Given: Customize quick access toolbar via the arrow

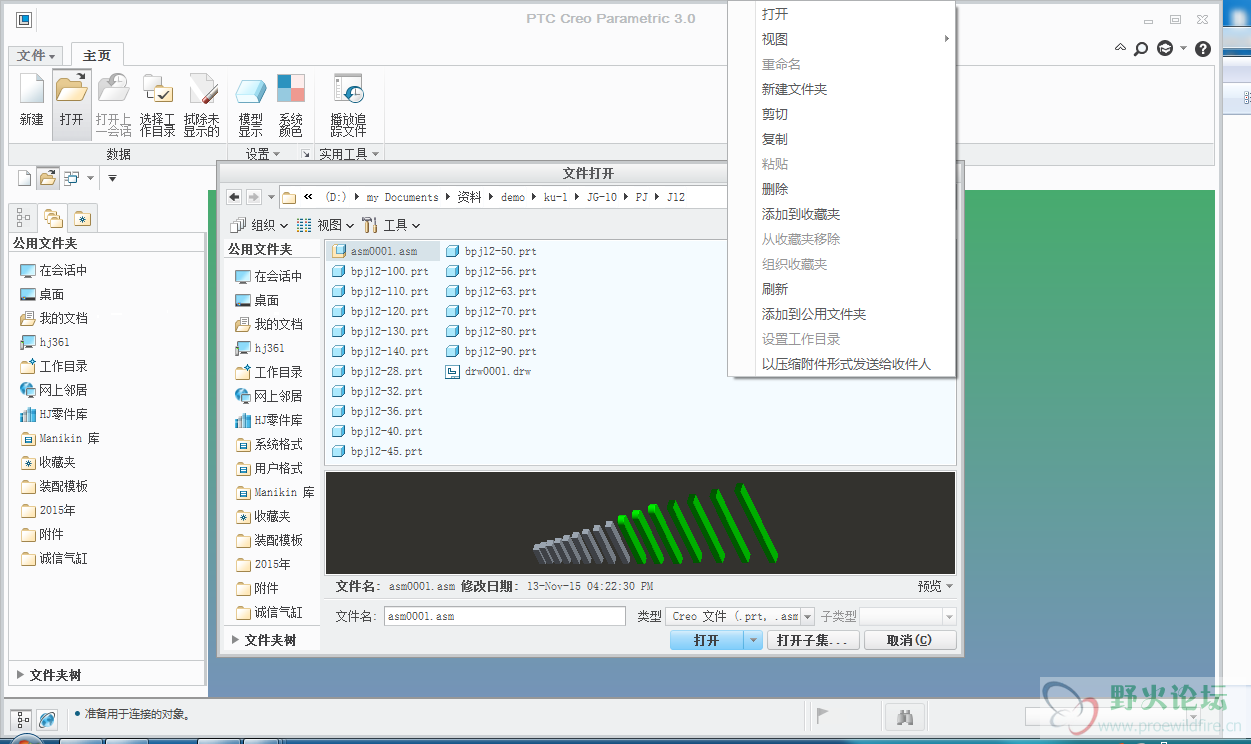Looking at the screenshot, I should point(112,178).
